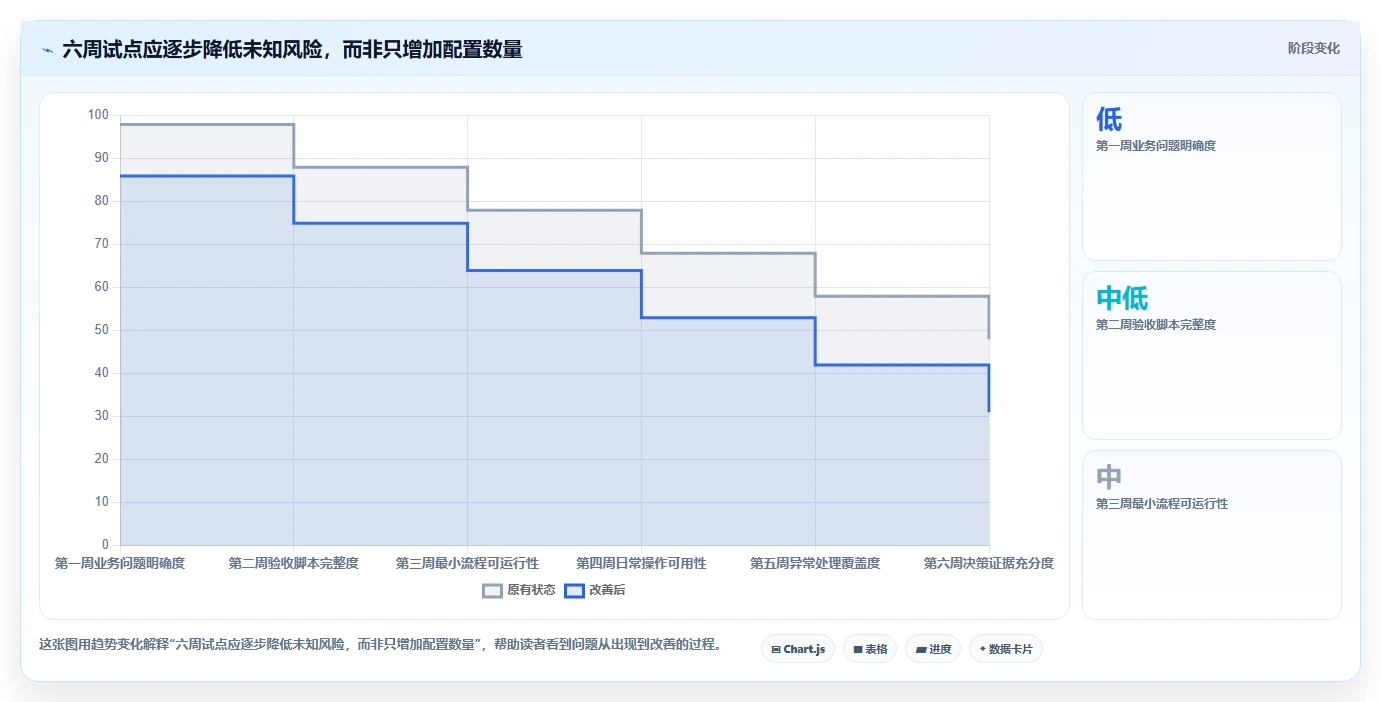Click the x-axis label 第一周业务问题明确度
This screenshot has height=702, width=1381.
[x=120, y=563]
